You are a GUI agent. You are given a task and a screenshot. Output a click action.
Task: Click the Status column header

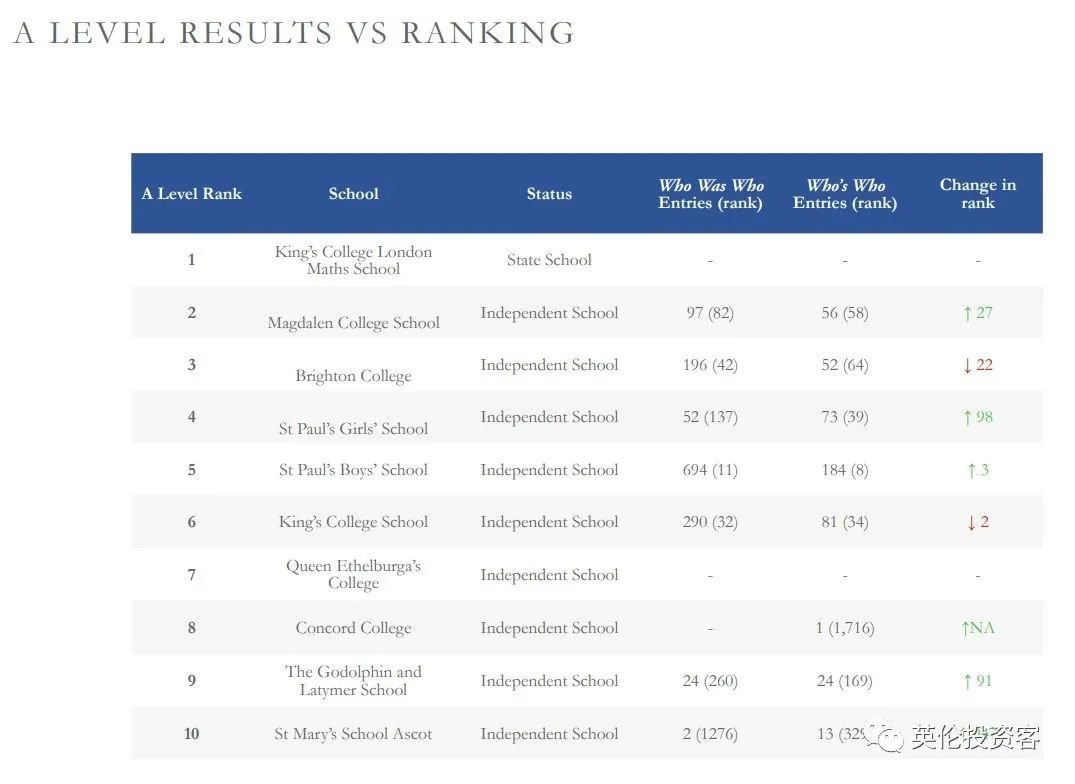tap(549, 194)
